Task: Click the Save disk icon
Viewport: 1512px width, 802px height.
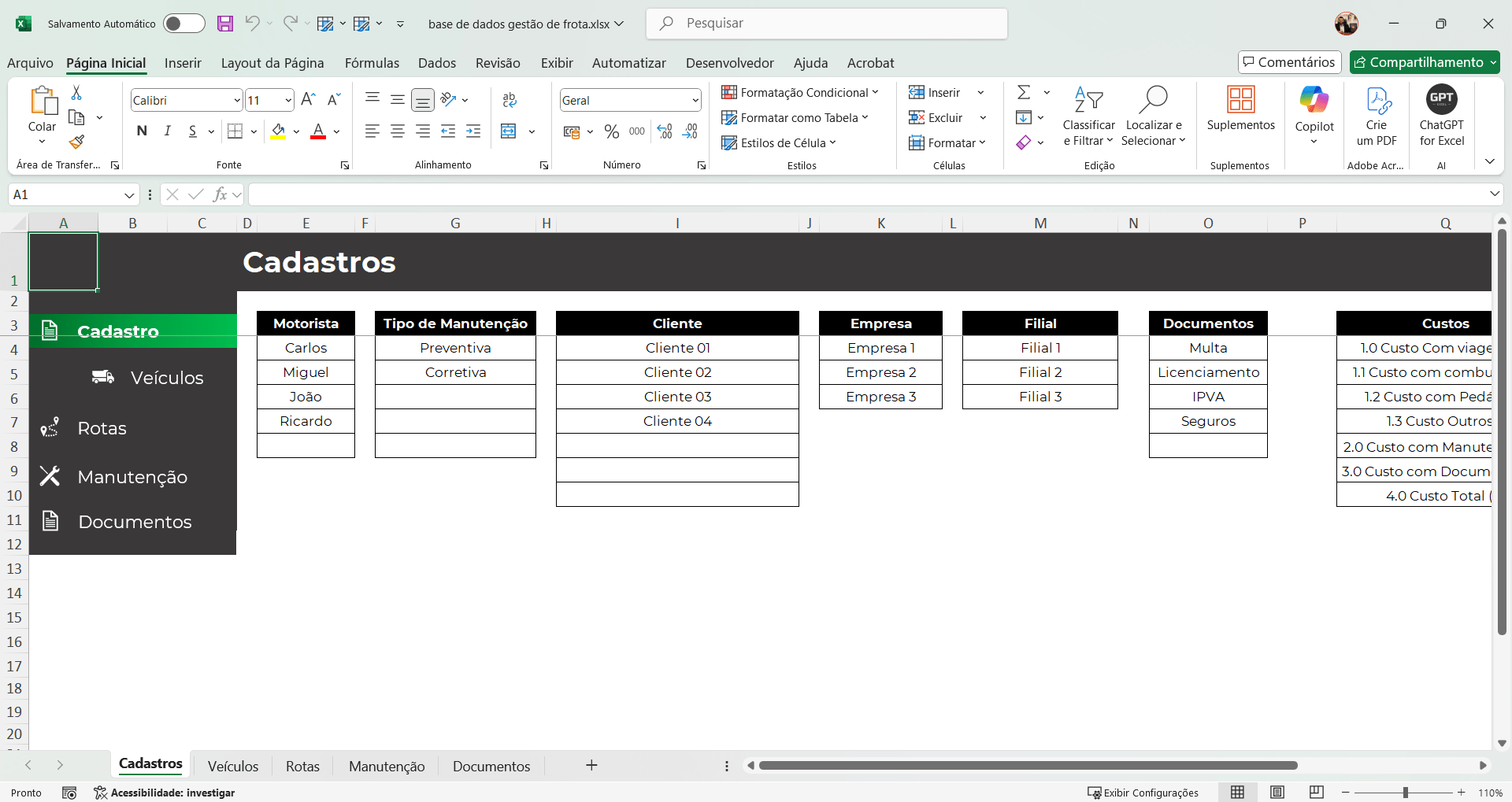Action: tap(225, 24)
